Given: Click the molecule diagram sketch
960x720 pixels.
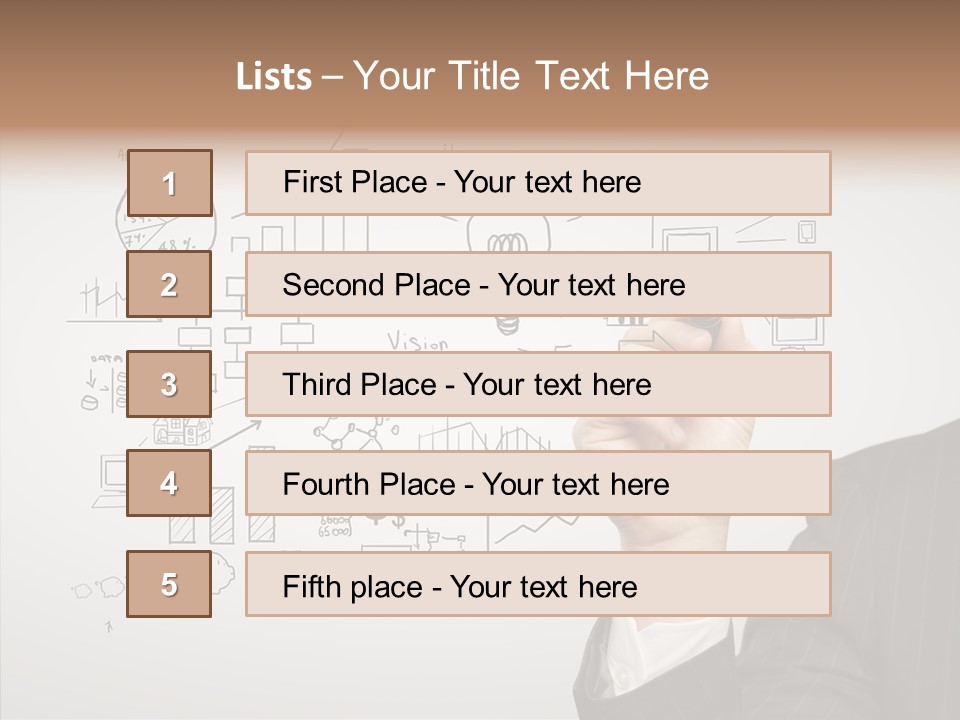Looking at the screenshot, I should (x=350, y=433).
